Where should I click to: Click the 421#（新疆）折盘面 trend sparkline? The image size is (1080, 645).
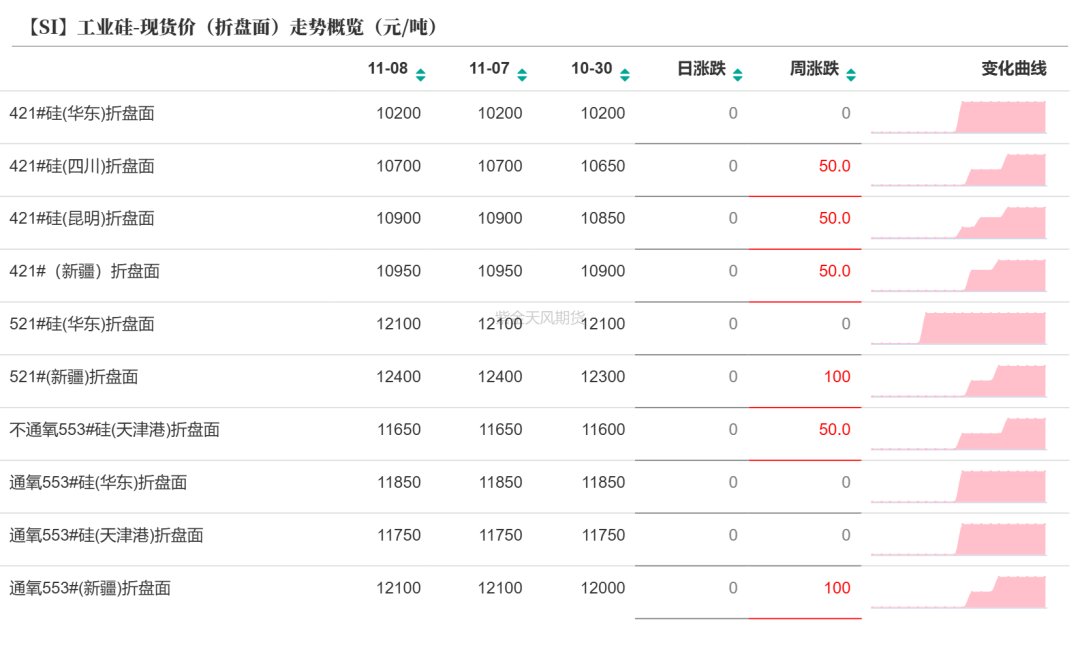(958, 275)
